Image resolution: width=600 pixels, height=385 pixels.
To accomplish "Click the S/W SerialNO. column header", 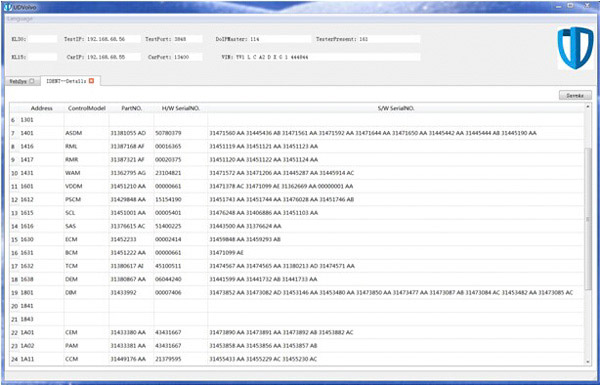I will pos(396,108).
